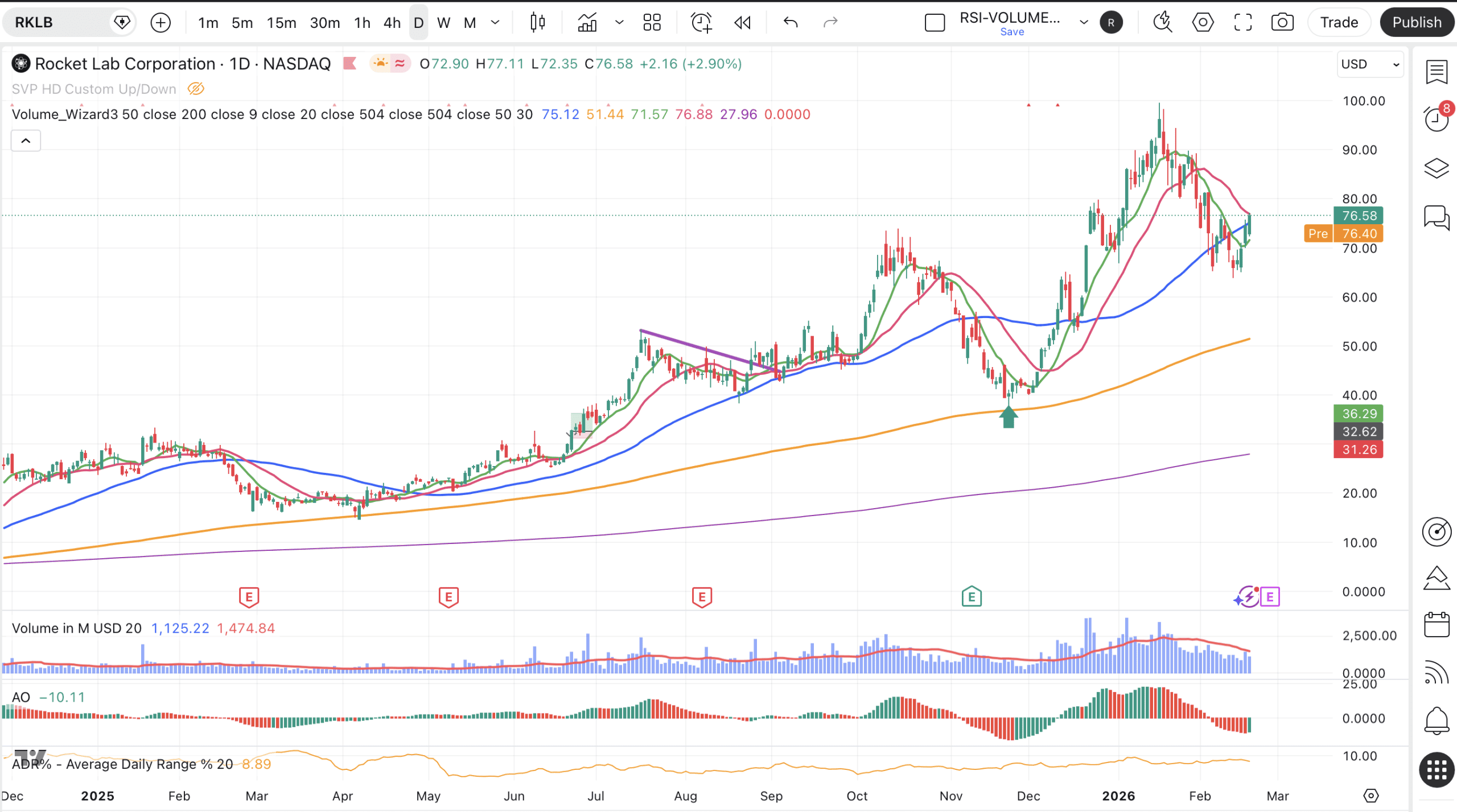The image size is (1457, 812).
Task: Click the Trade button
Action: (1339, 22)
